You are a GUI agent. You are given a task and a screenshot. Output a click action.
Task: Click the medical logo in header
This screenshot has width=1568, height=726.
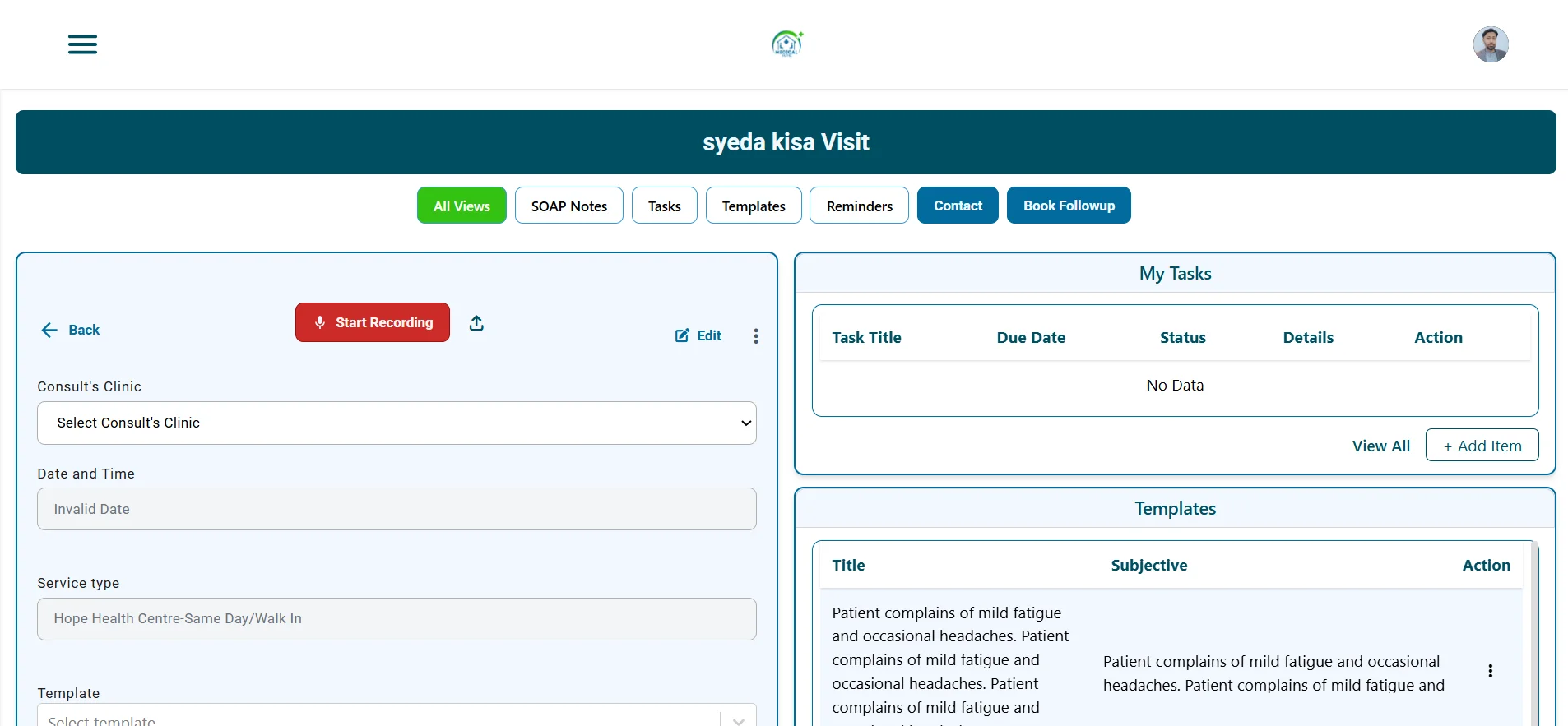(786, 44)
